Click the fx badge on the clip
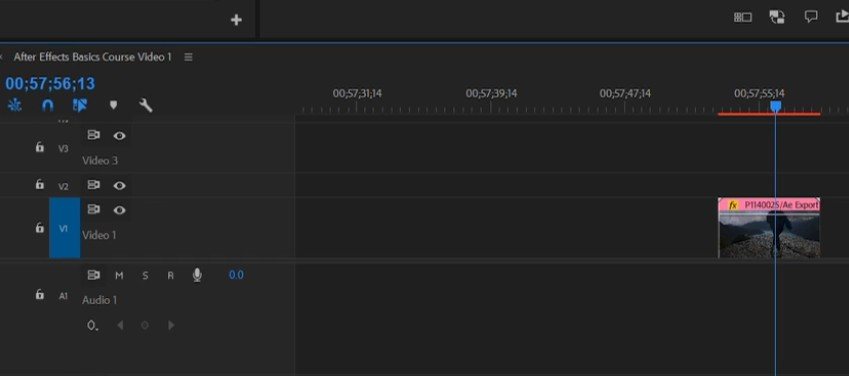Image resolution: width=849 pixels, height=376 pixels. click(x=733, y=205)
